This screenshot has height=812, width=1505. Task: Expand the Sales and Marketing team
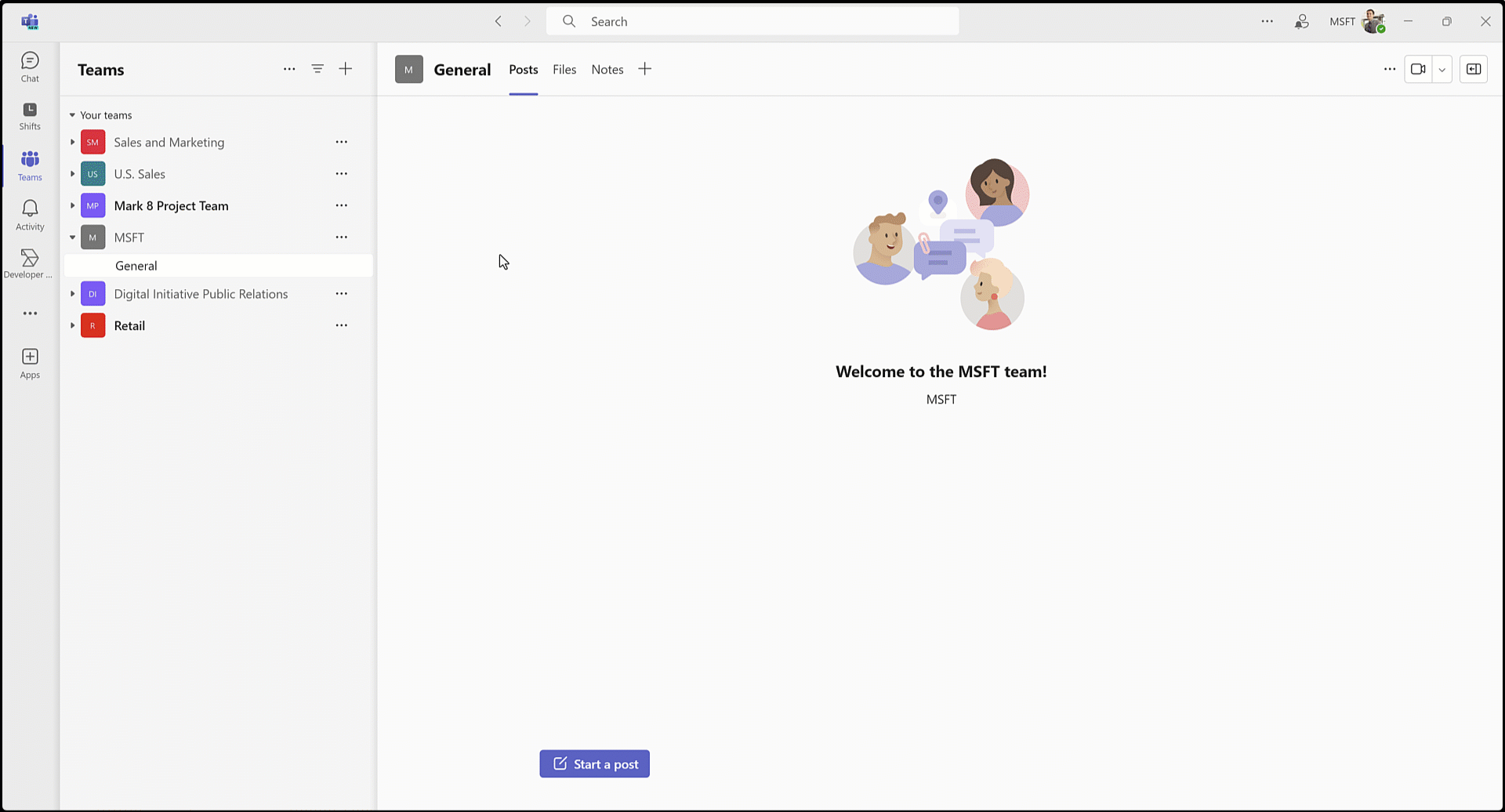72,142
